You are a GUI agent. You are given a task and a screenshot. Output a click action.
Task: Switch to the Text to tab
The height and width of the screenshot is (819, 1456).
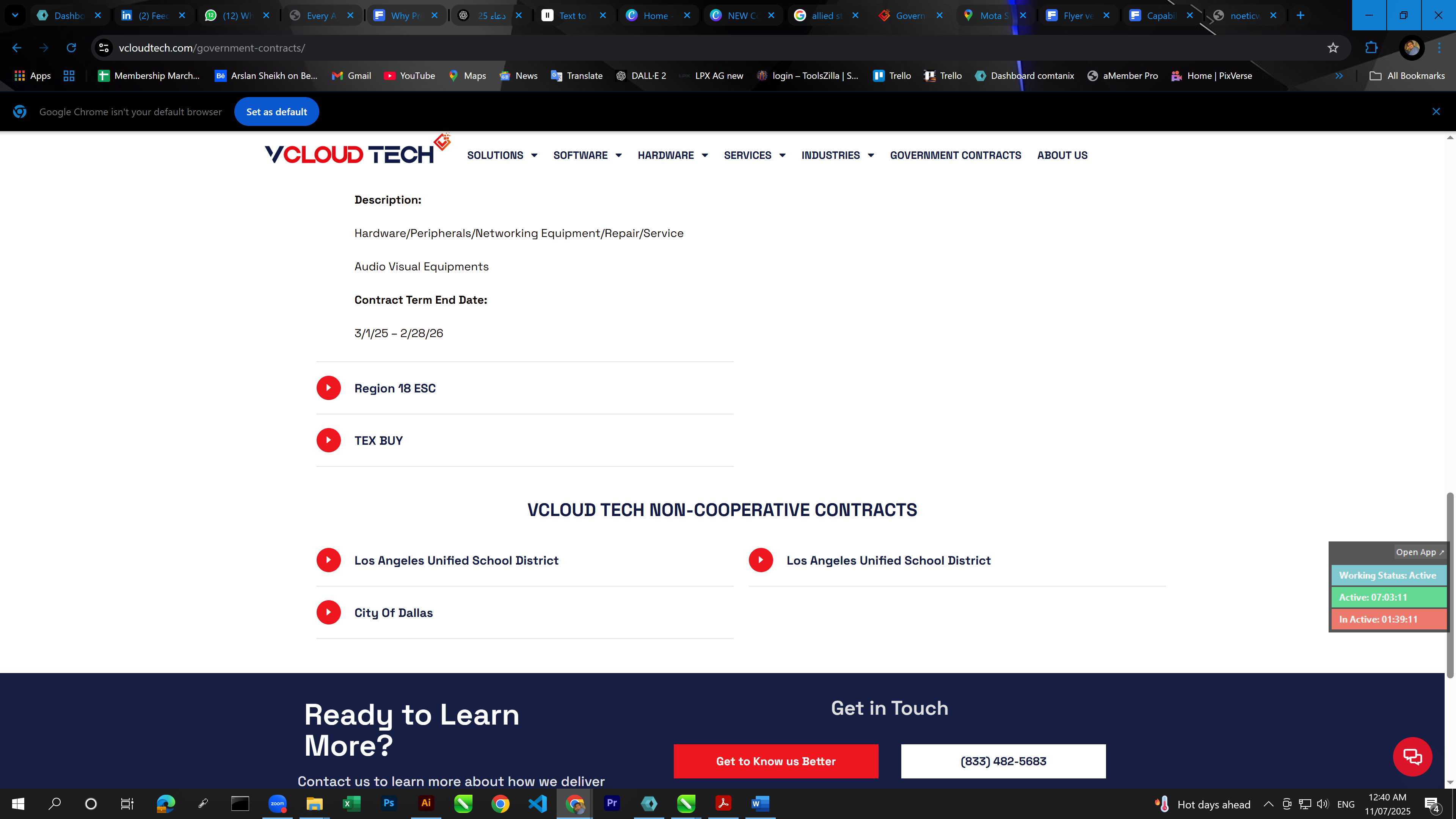[573, 16]
